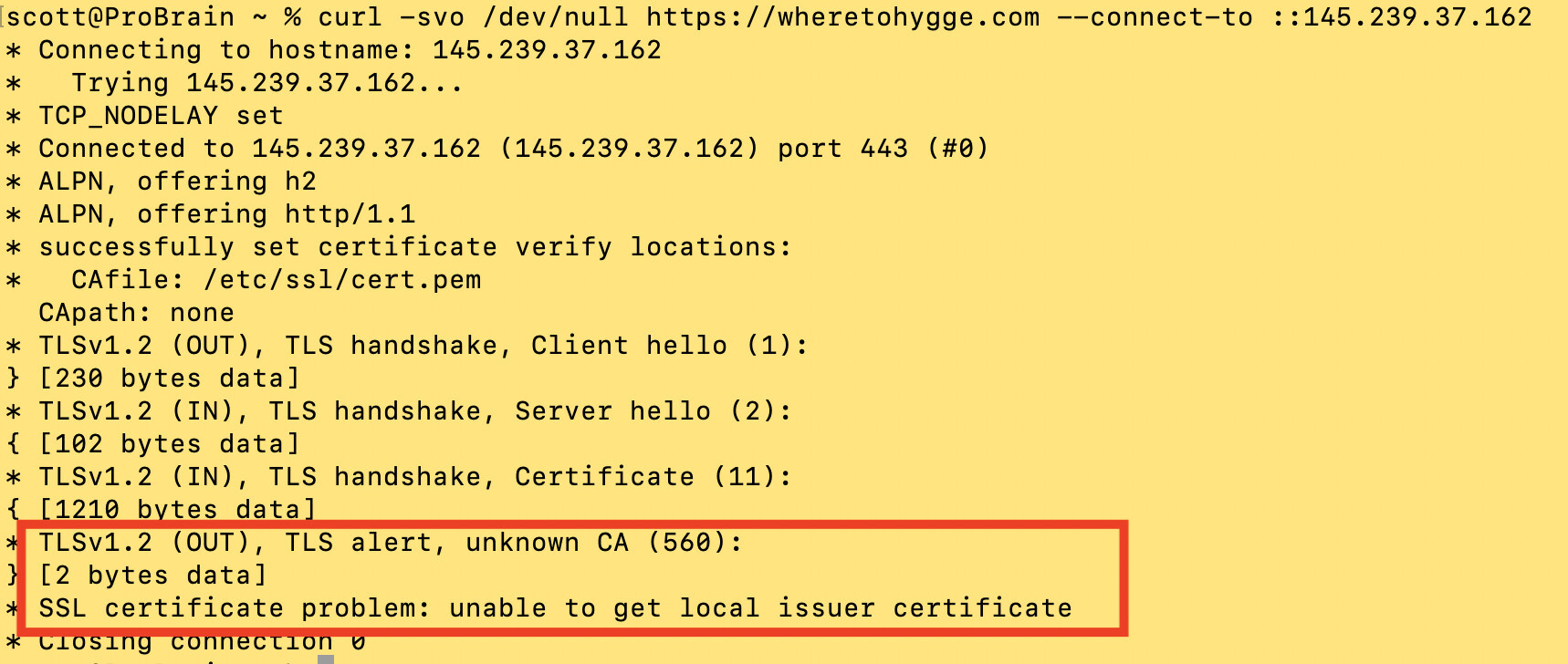Click the curl command URL wheretohygge.com
Image resolution: width=1568 pixels, height=664 pixels.
point(843,17)
